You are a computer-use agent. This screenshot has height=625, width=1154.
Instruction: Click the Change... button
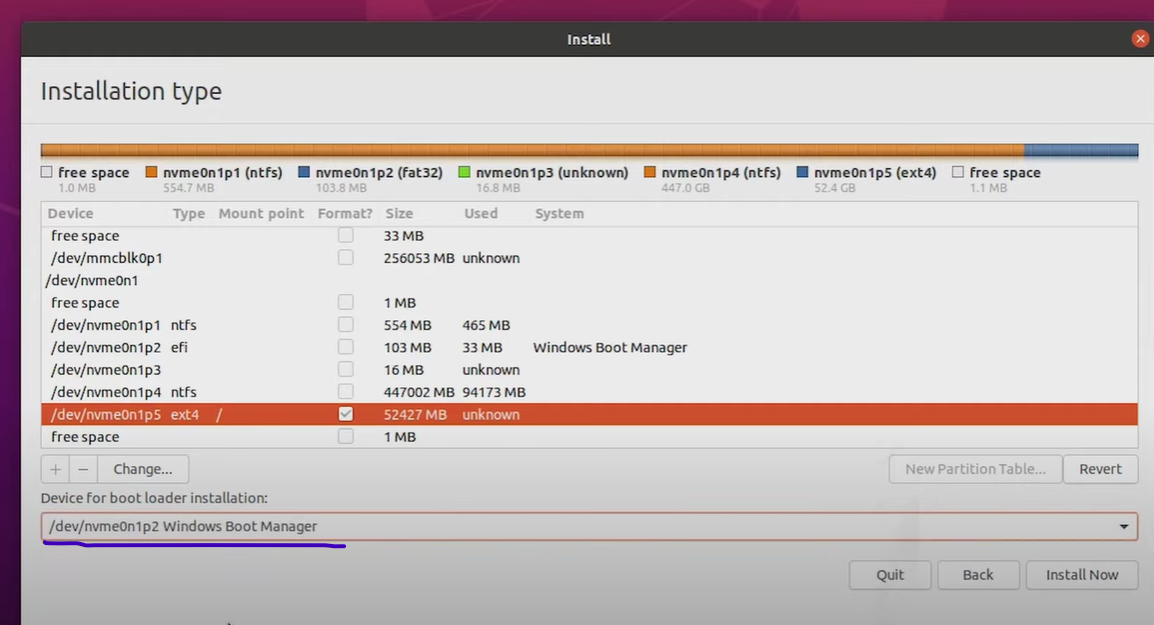pyautogui.click(x=143, y=469)
